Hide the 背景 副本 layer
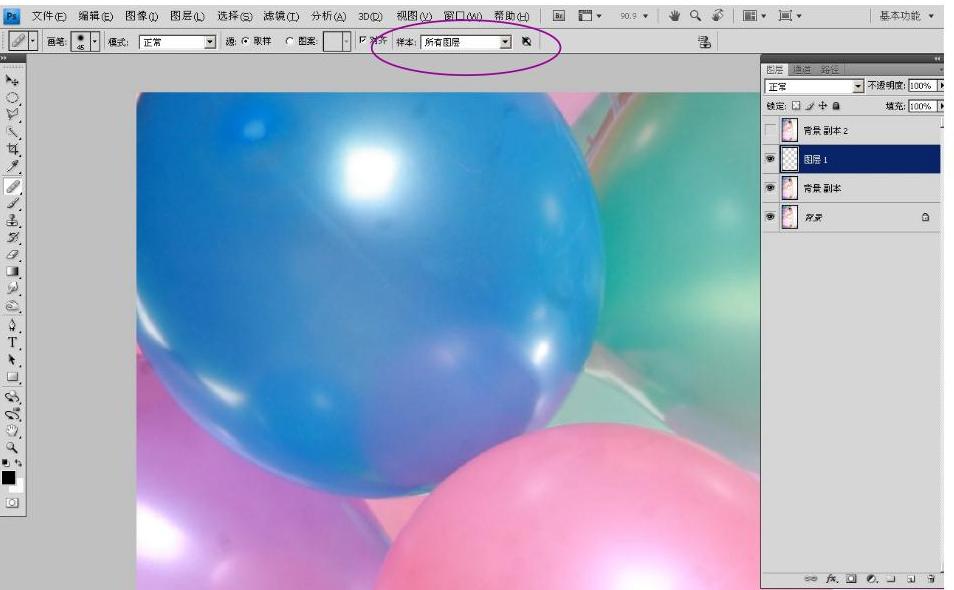Viewport: 954px width, 590px height. (770, 188)
